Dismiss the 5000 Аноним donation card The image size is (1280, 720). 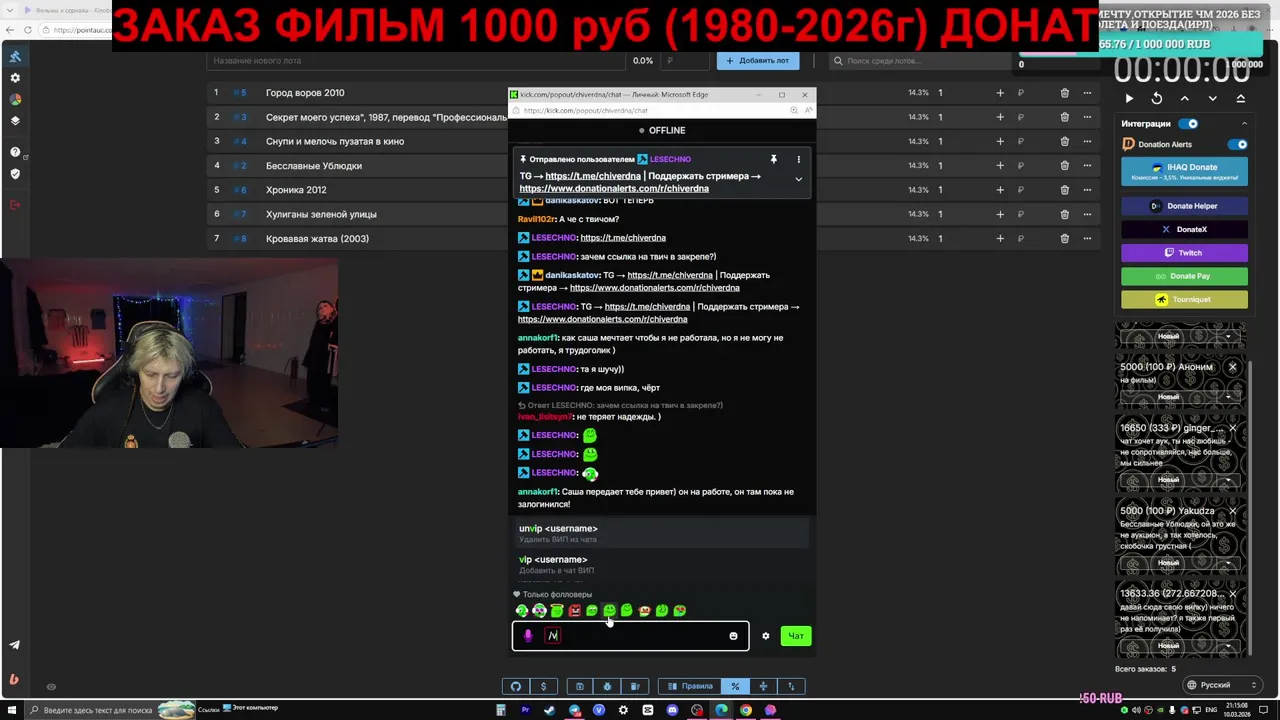1232,367
